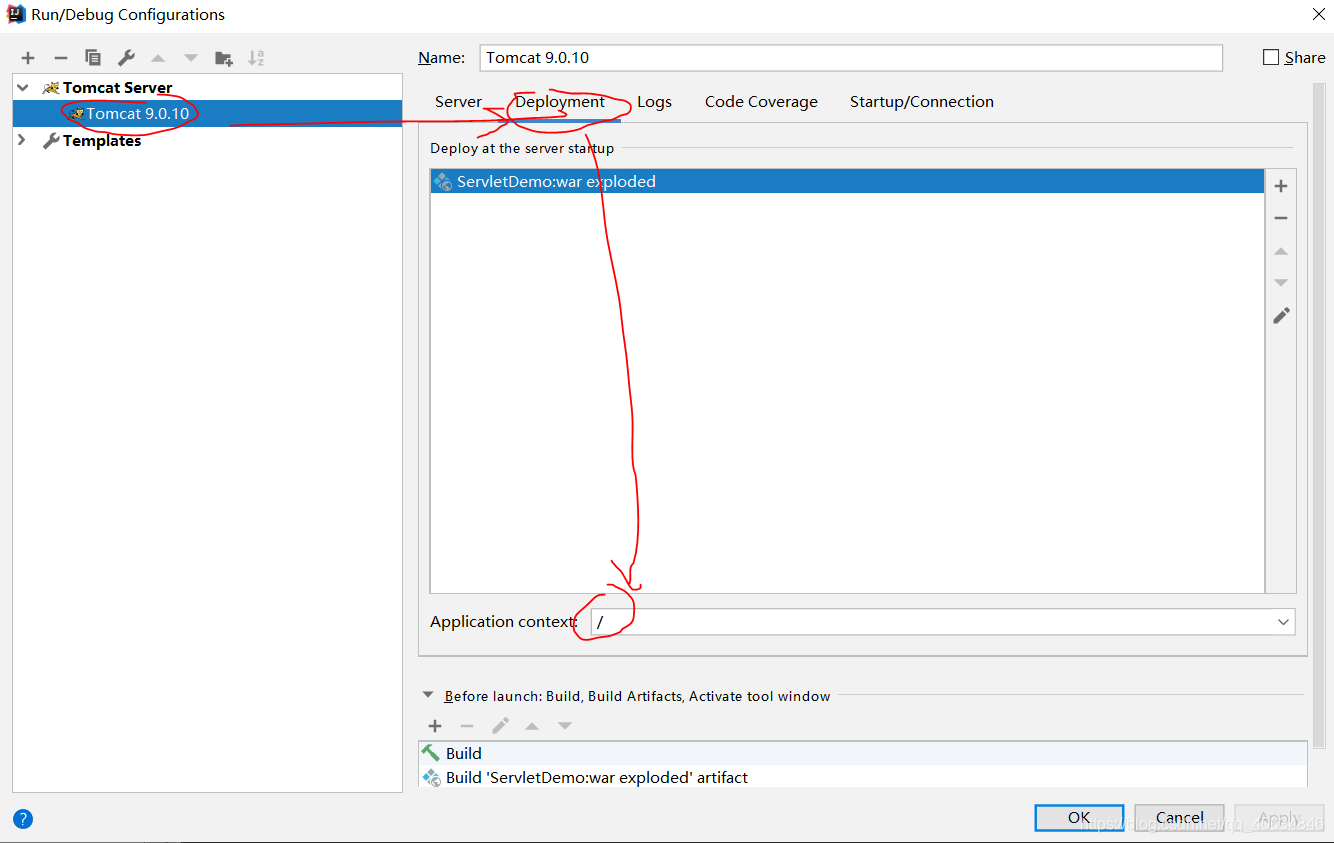Select the Templates tree item label
This screenshot has width=1334, height=843.
click(102, 141)
